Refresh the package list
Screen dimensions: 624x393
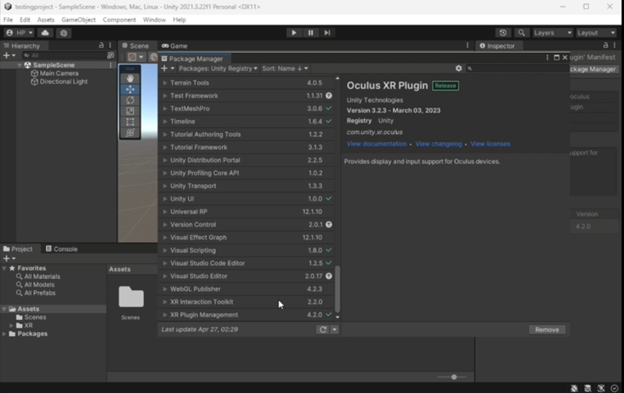(x=323, y=329)
